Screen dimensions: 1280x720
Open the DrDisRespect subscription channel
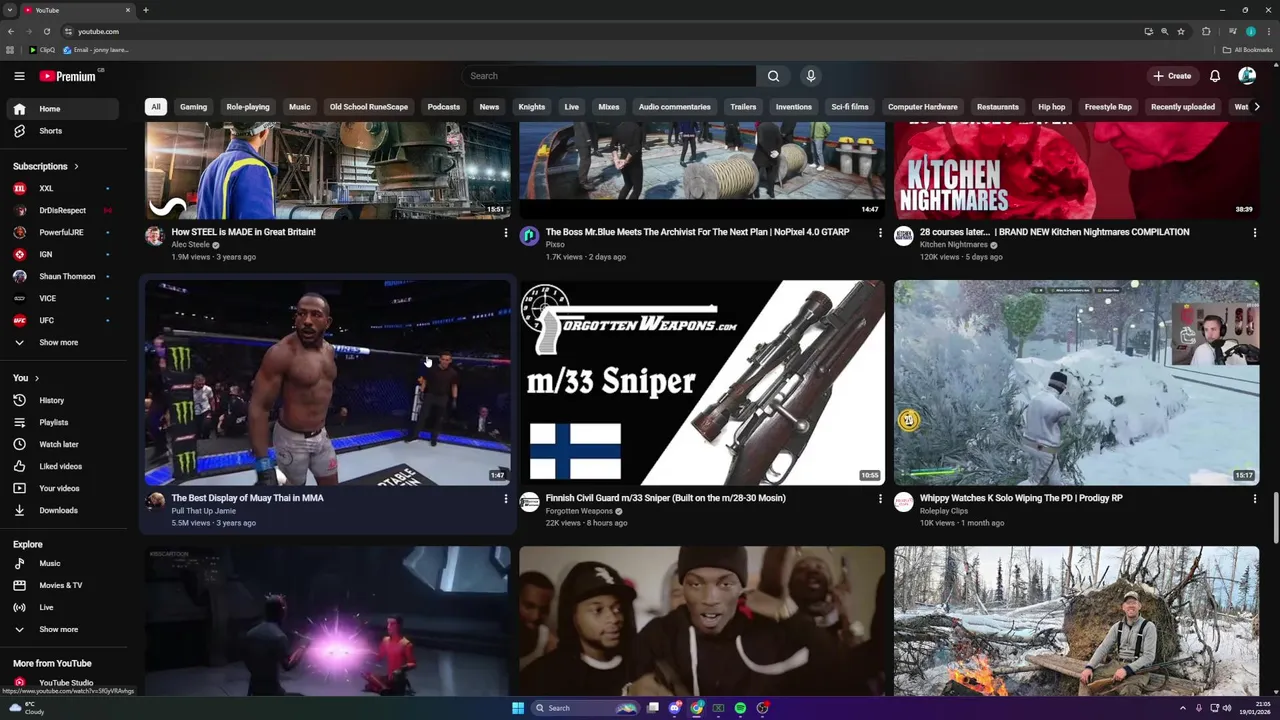[x=62, y=210]
